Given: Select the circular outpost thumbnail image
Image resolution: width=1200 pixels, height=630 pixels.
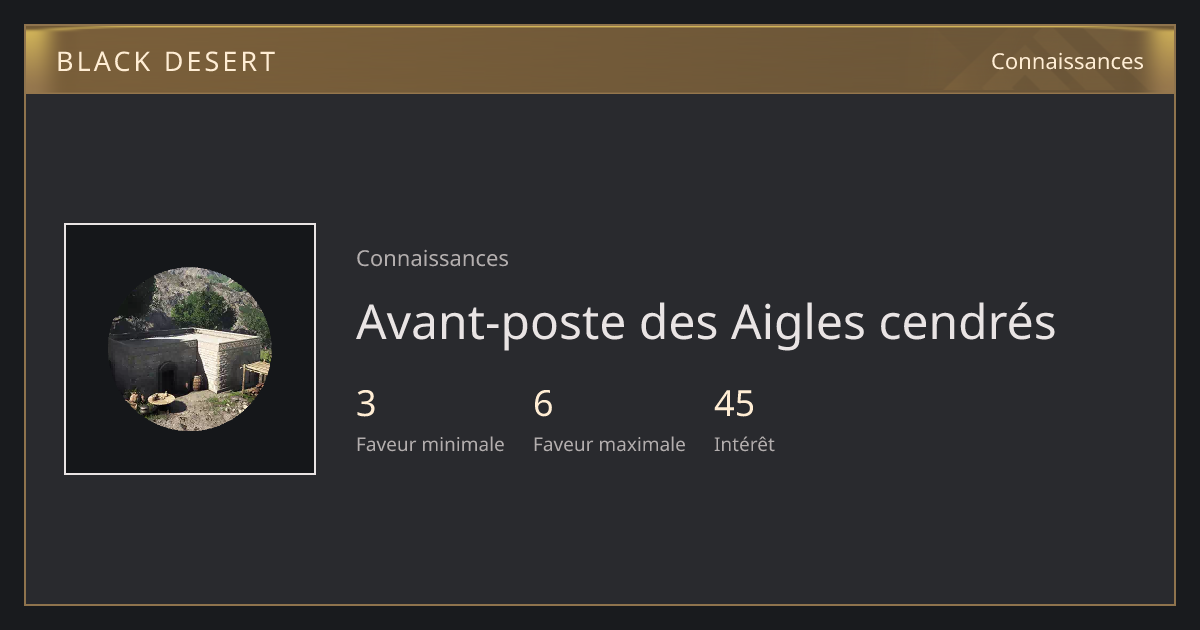Looking at the screenshot, I should click(x=190, y=349).
